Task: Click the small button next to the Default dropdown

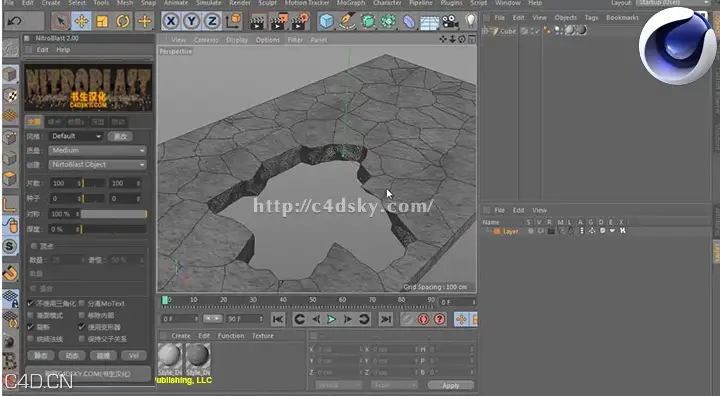Action: [x=120, y=136]
